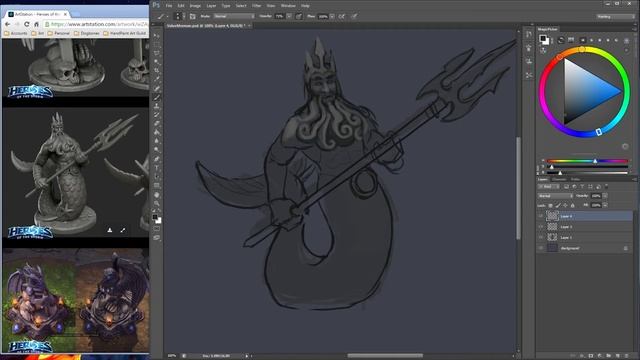Click Chrome address bar

click(x=96, y=24)
